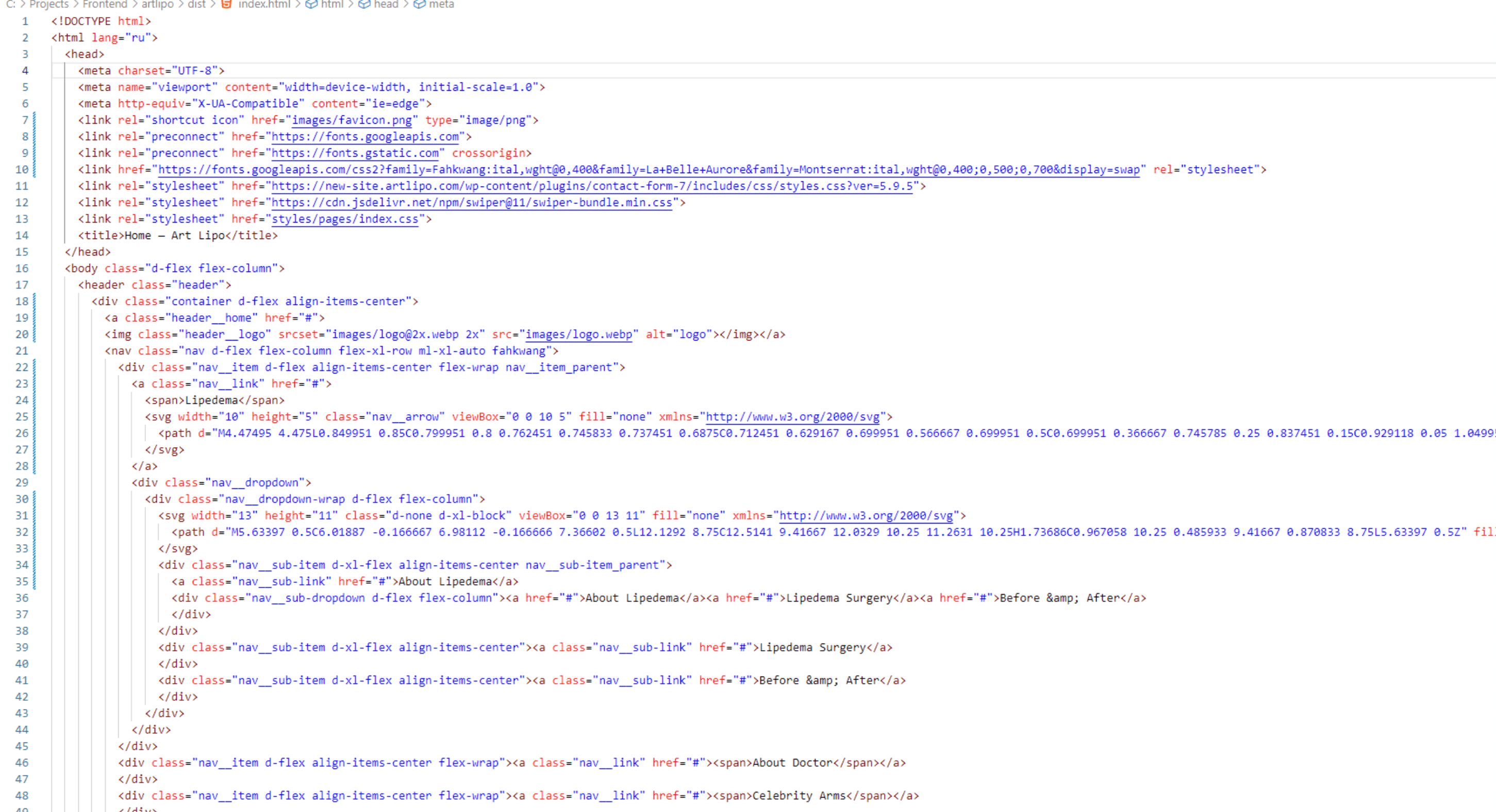Click line number 29 in gutter
The width and height of the screenshot is (1496, 812).
pyautogui.click(x=22, y=483)
